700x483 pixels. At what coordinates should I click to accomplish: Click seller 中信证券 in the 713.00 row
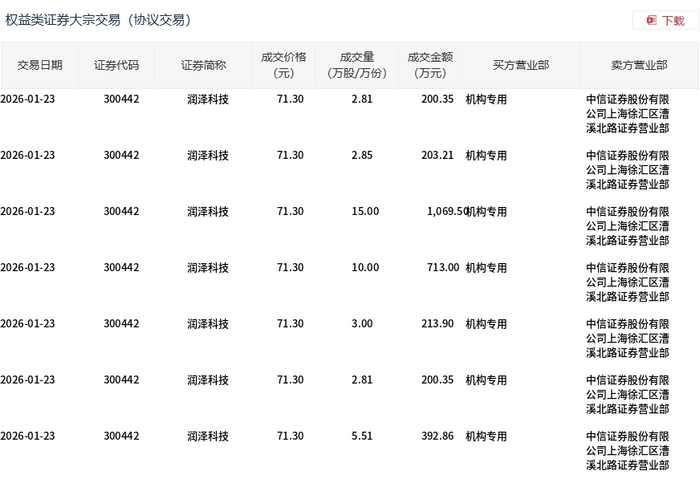pyautogui.click(x=628, y=282)
